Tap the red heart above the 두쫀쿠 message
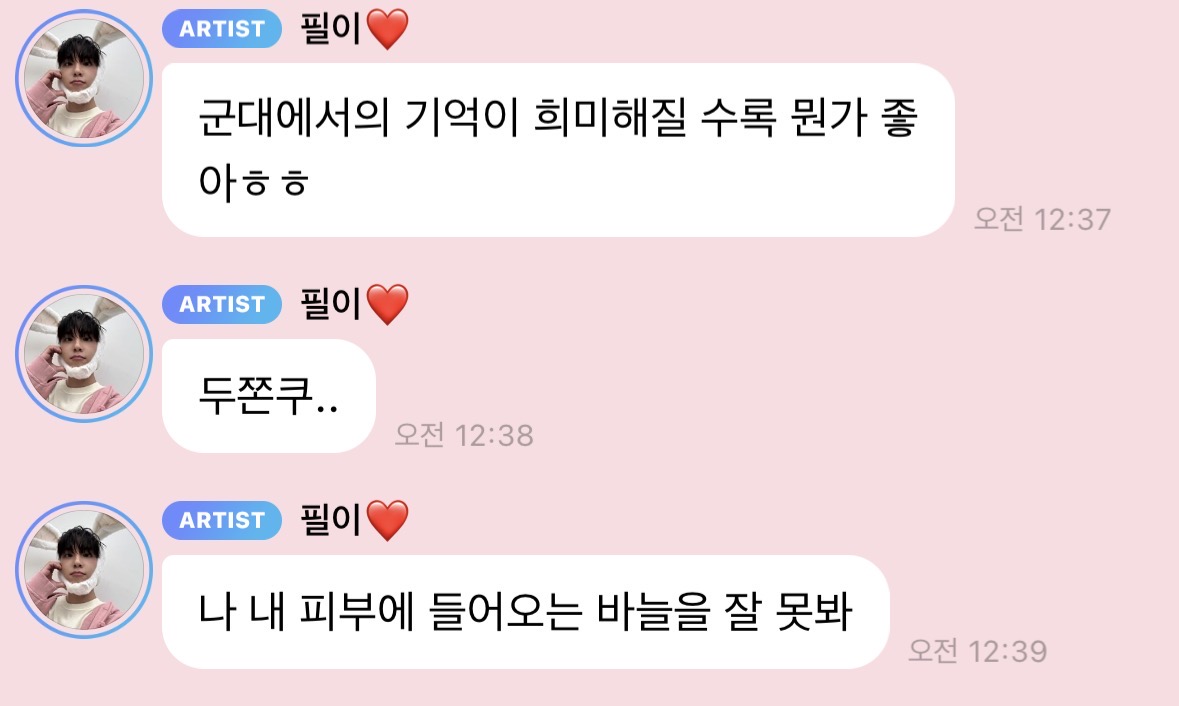Viewport: 1179px width, 706px height. [x=387, y=305]
